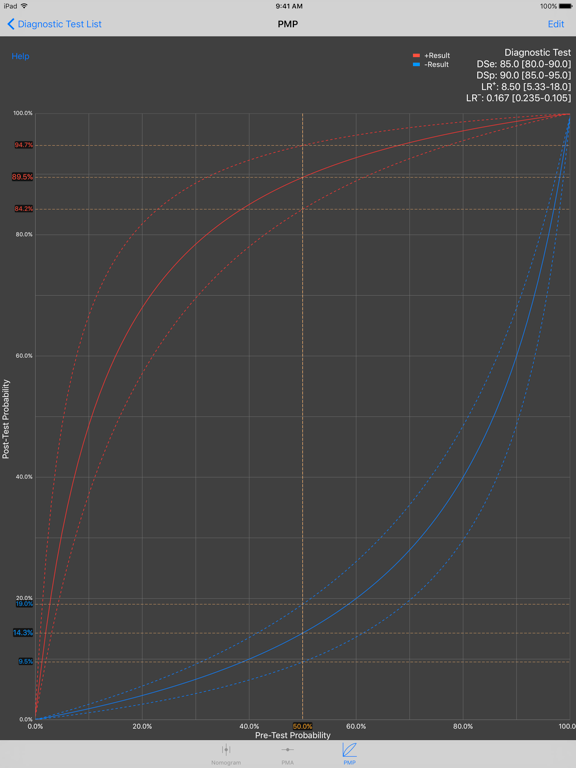
Task: Go back to Diagnostic Test List
Action: tap(54, 24)
